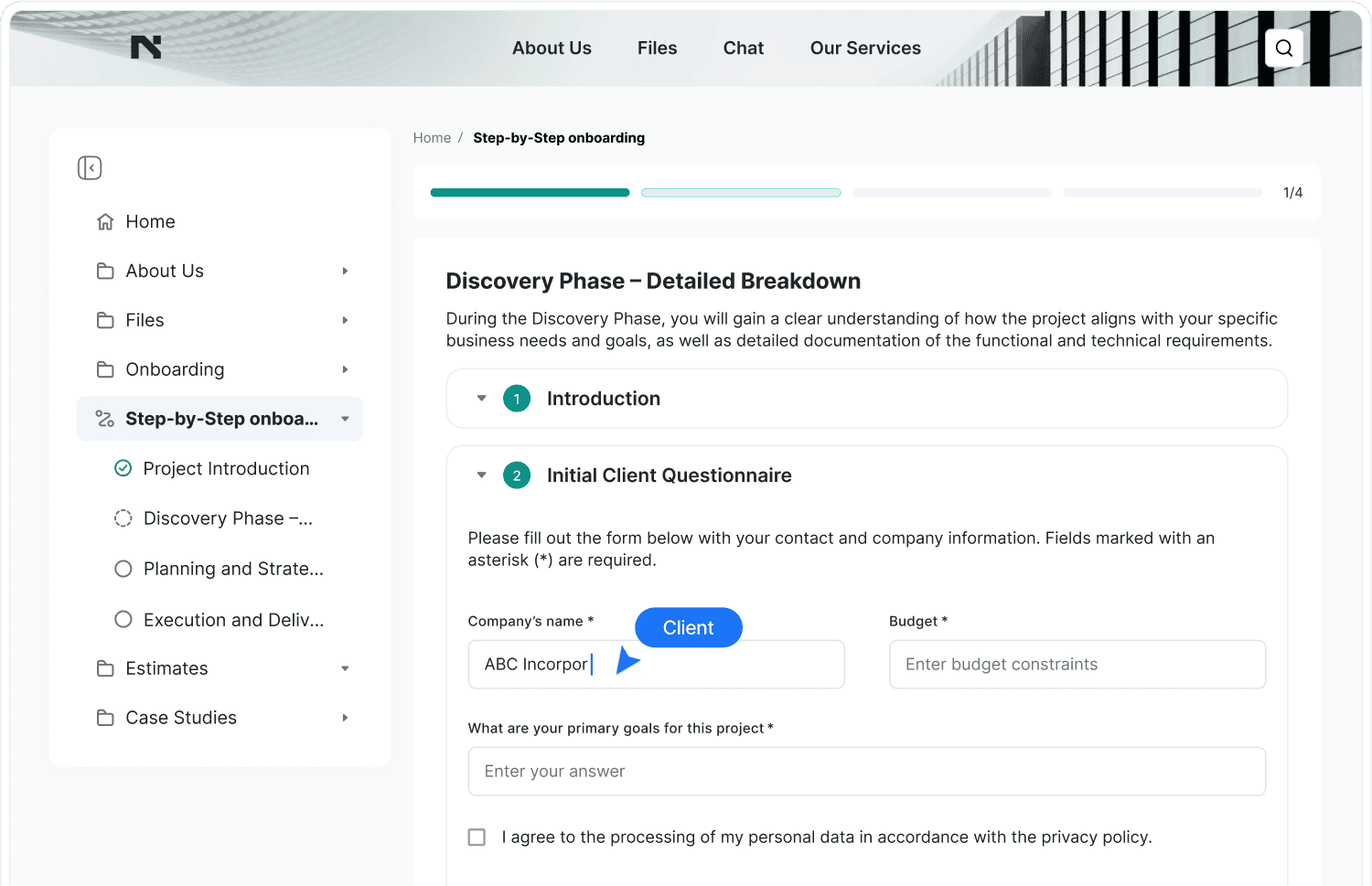
Task: Click the Files folder icon in sidebar
Action: (105, 320)
